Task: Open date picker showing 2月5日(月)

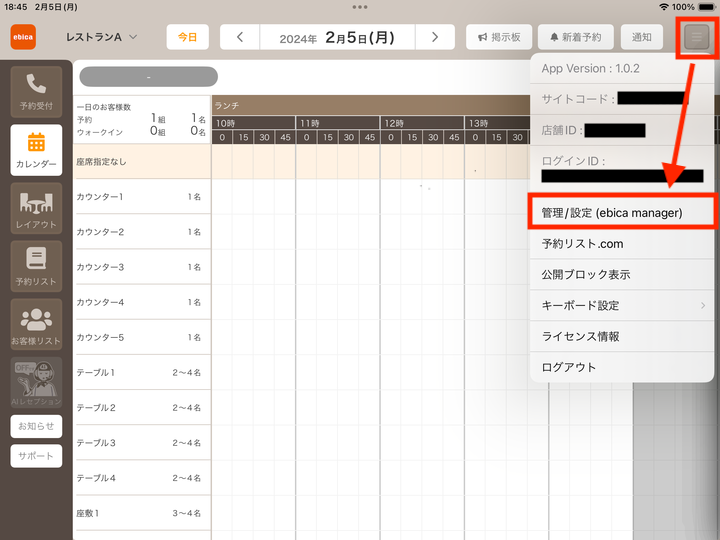Action: click(x=338, y=37)
